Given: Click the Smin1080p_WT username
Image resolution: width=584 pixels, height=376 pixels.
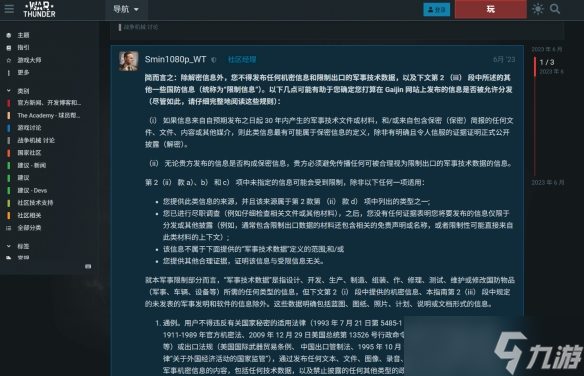Looking at the screenshot, I should pyautogui.click(x=175, y=60).
